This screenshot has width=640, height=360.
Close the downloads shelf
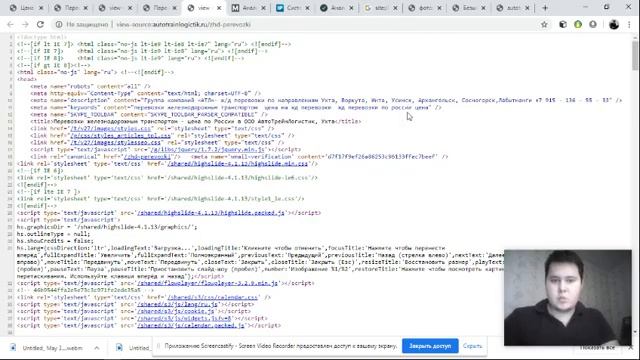click(631, 348)
